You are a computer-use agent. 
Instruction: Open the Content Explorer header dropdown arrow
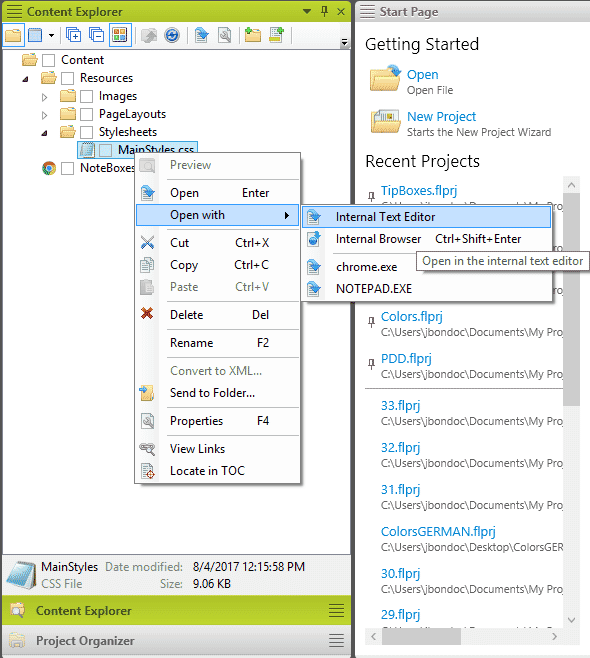click(x=307, y=11)
